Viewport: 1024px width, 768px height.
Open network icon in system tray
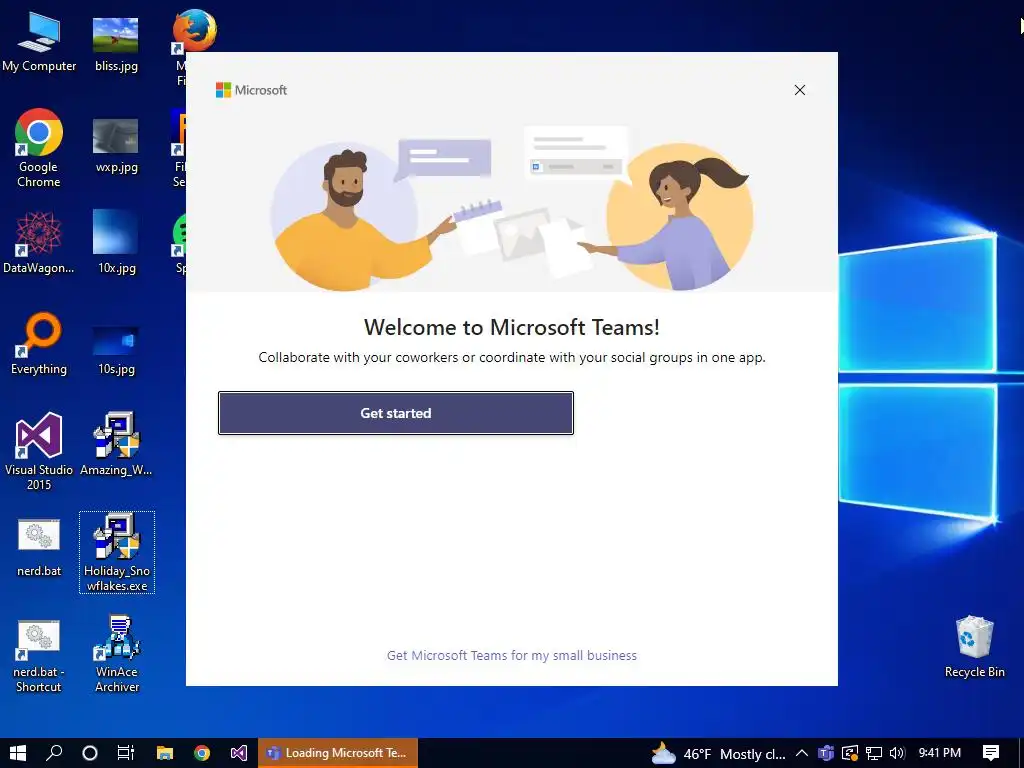click(x=874, y=754)
